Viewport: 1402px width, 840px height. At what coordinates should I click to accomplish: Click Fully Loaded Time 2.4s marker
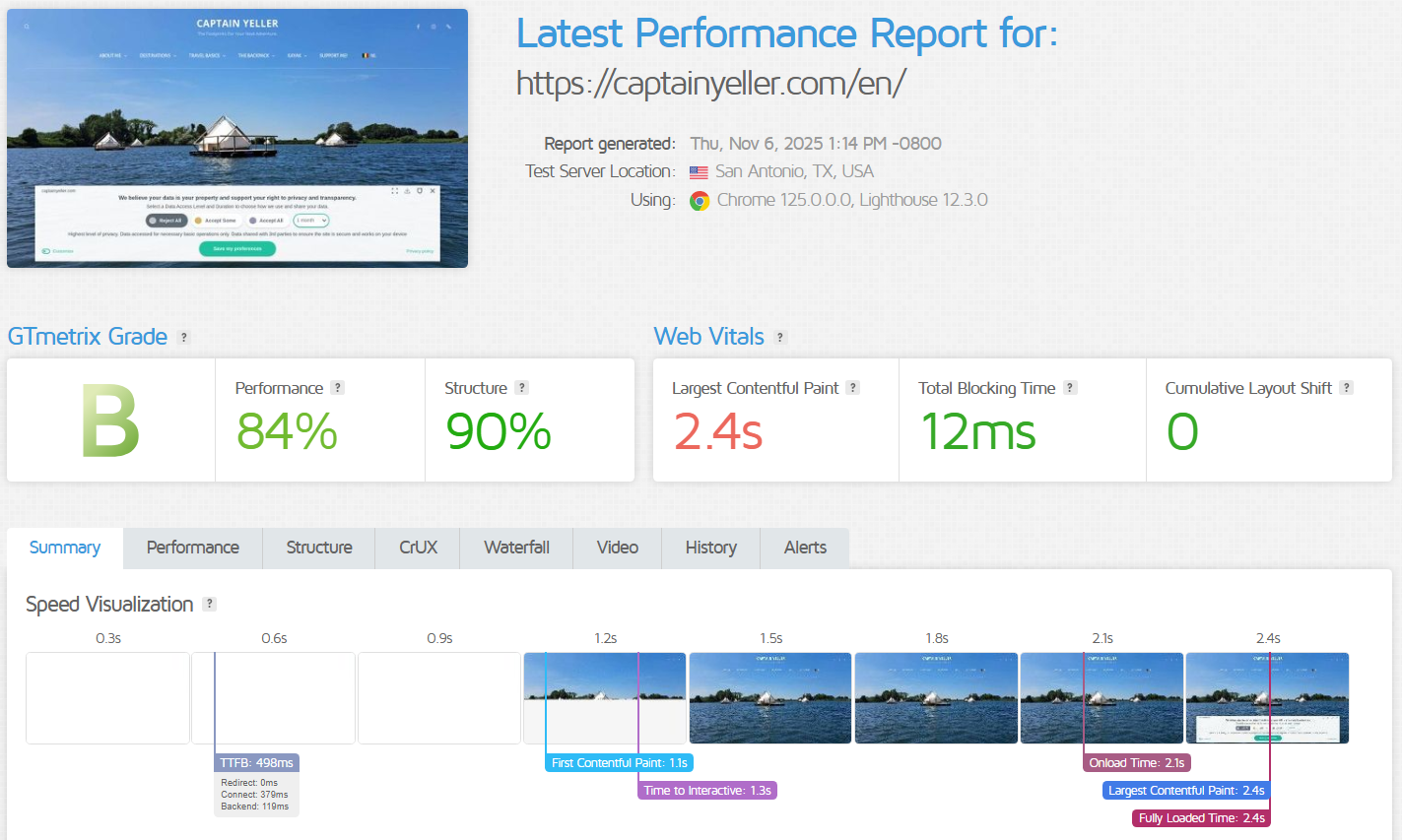1202,818
